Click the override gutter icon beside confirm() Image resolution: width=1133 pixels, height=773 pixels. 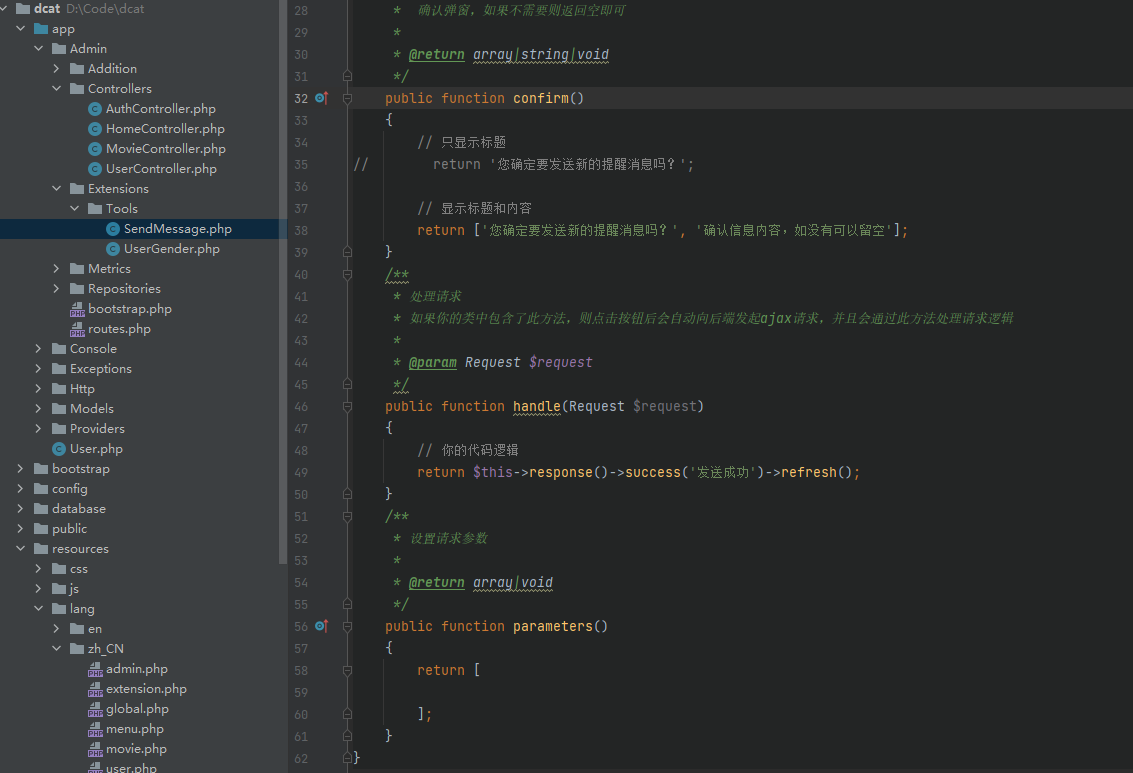[321, 98]
